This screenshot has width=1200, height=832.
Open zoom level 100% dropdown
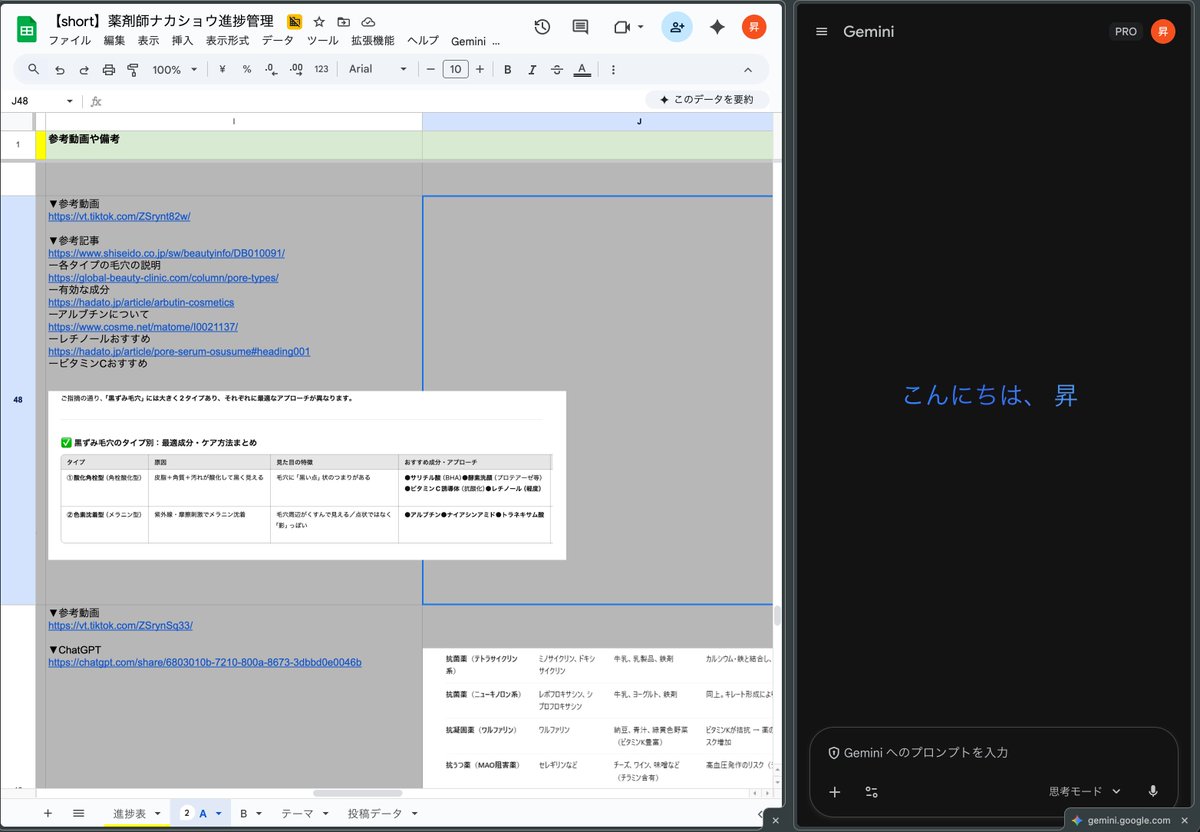pos(174,69)
